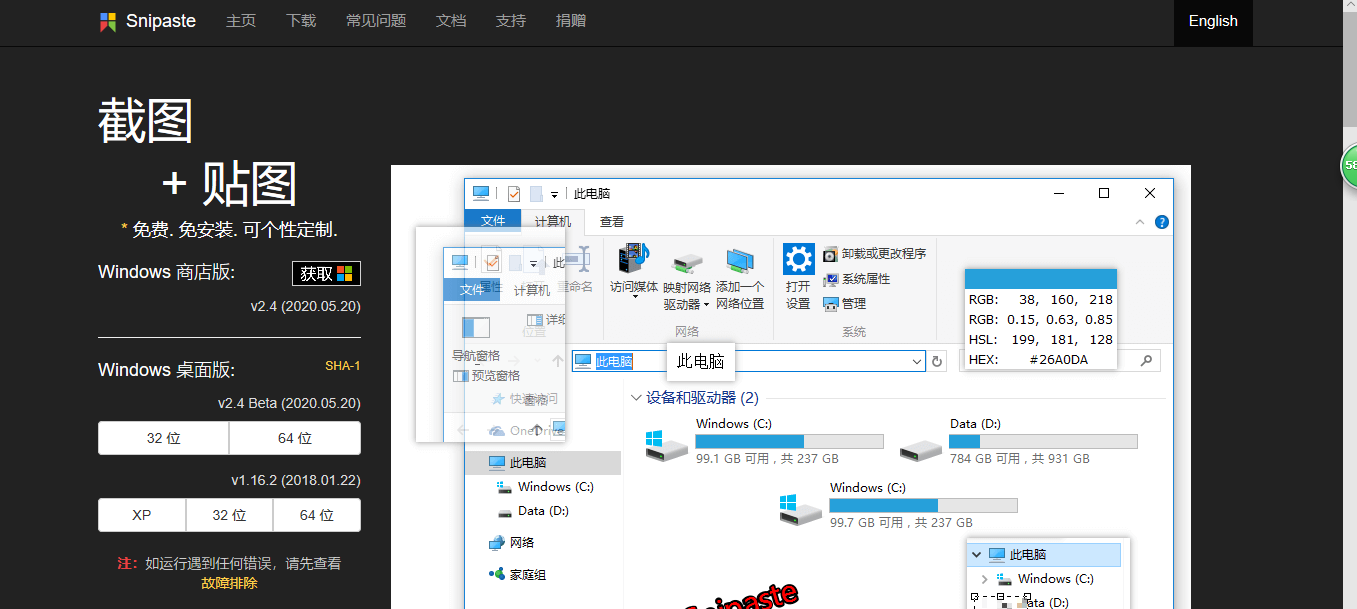This screenshot has height=609, width=1357.
Task: Switch to the 查看 tab
Action: pos(611,221)
